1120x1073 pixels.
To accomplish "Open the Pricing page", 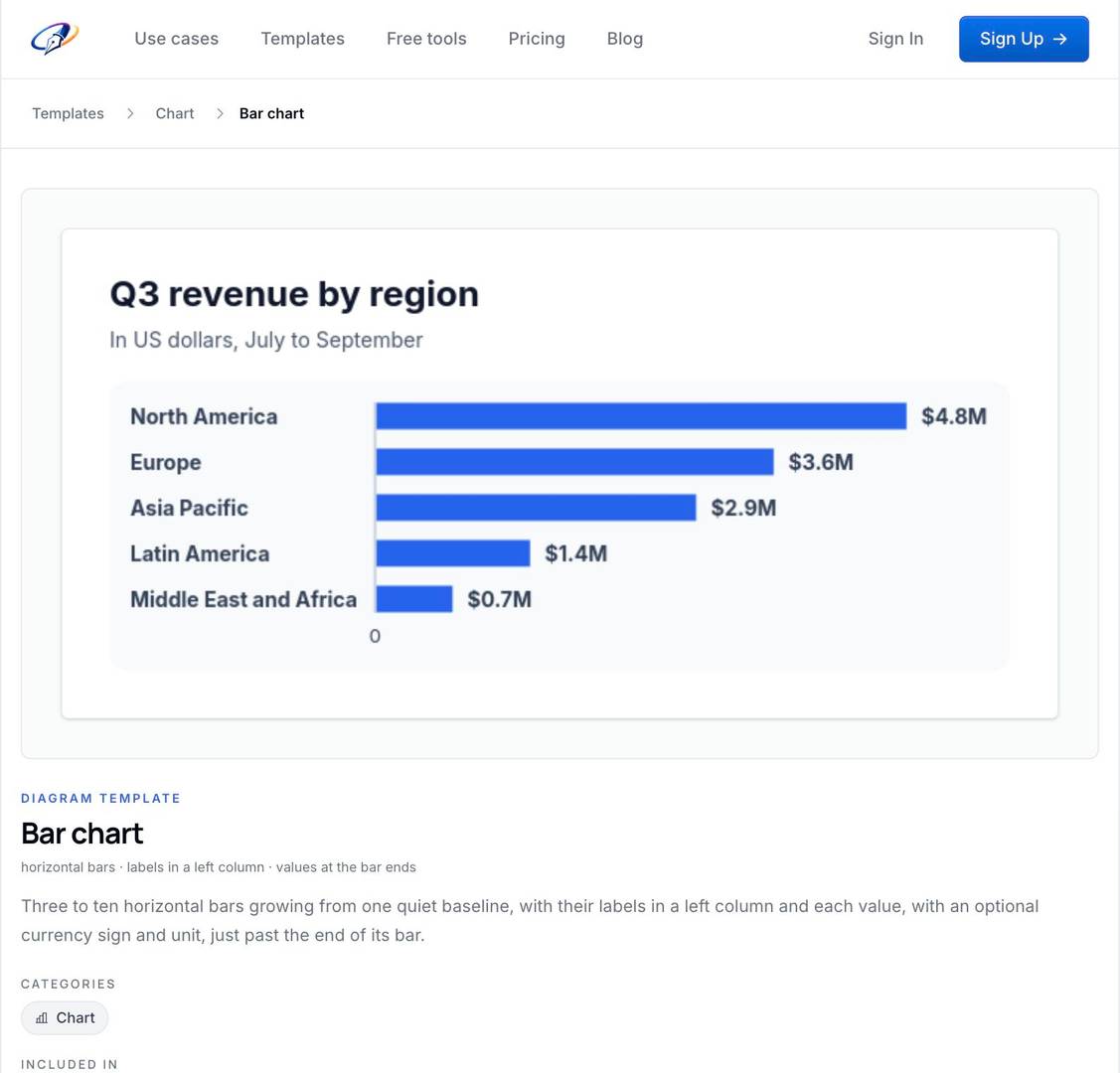I will pos(537,39).
